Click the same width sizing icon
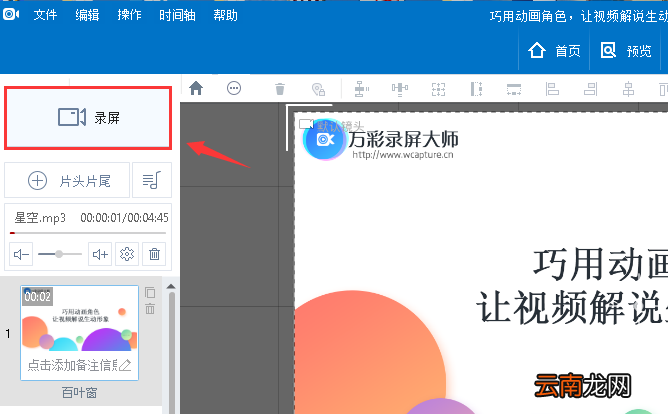The image size is (668, 414). (514, 89)
